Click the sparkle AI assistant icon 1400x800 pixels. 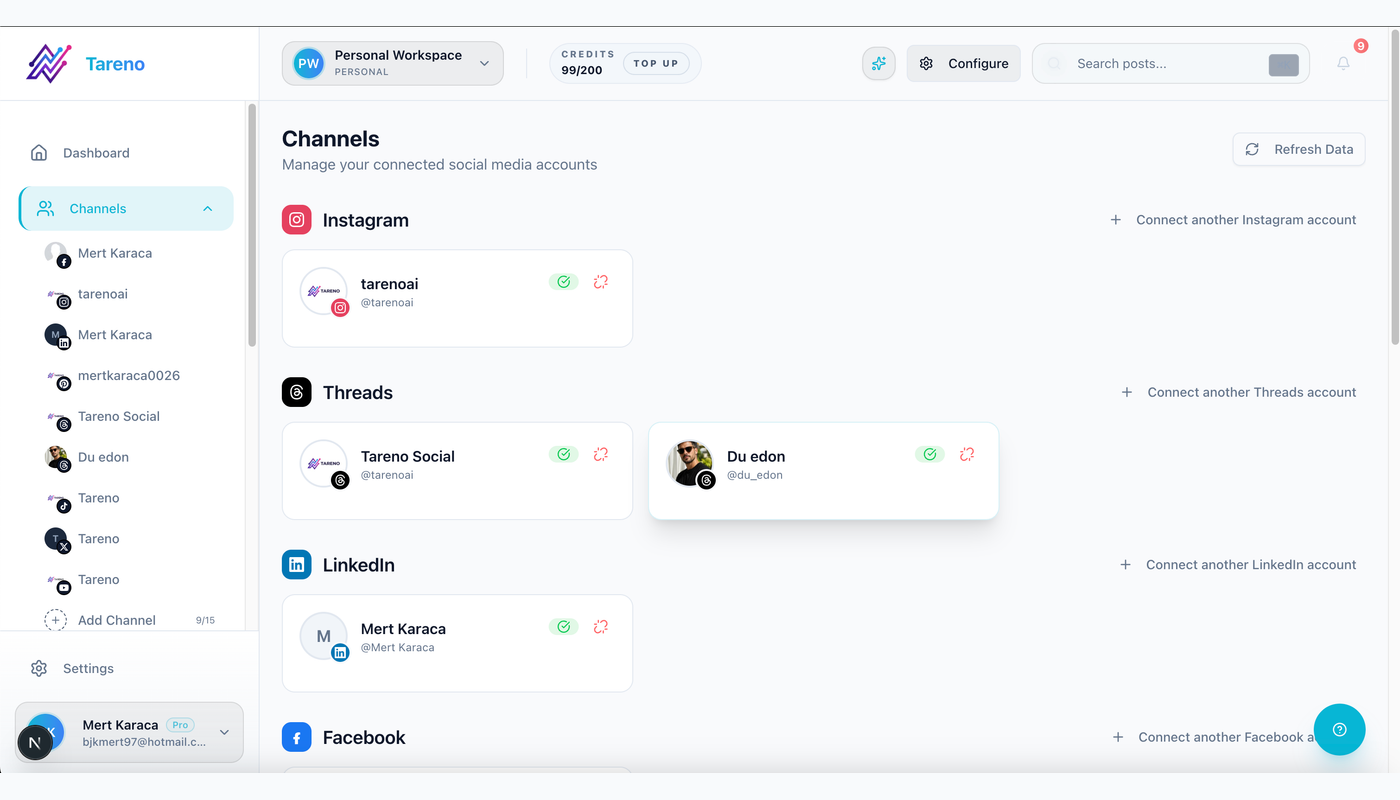pos(879,63)
